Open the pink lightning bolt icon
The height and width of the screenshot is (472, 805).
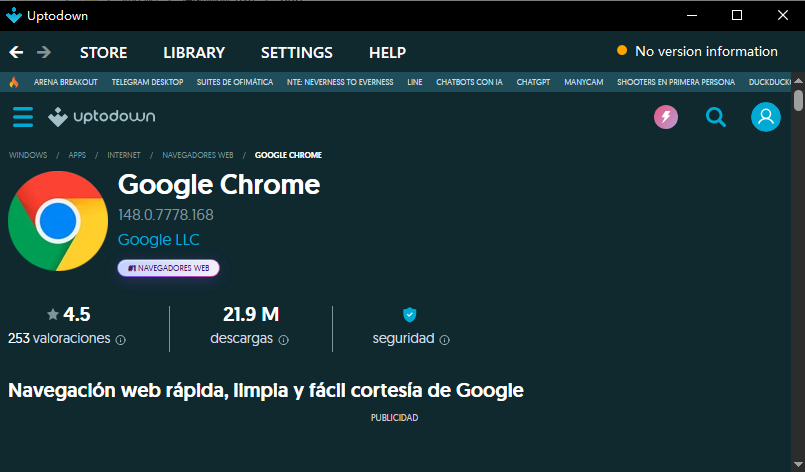coord(665,117)
